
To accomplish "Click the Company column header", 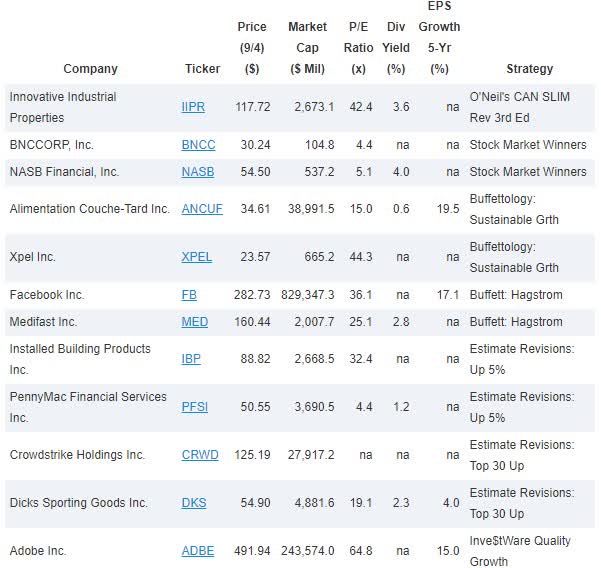I will (90, 69).
